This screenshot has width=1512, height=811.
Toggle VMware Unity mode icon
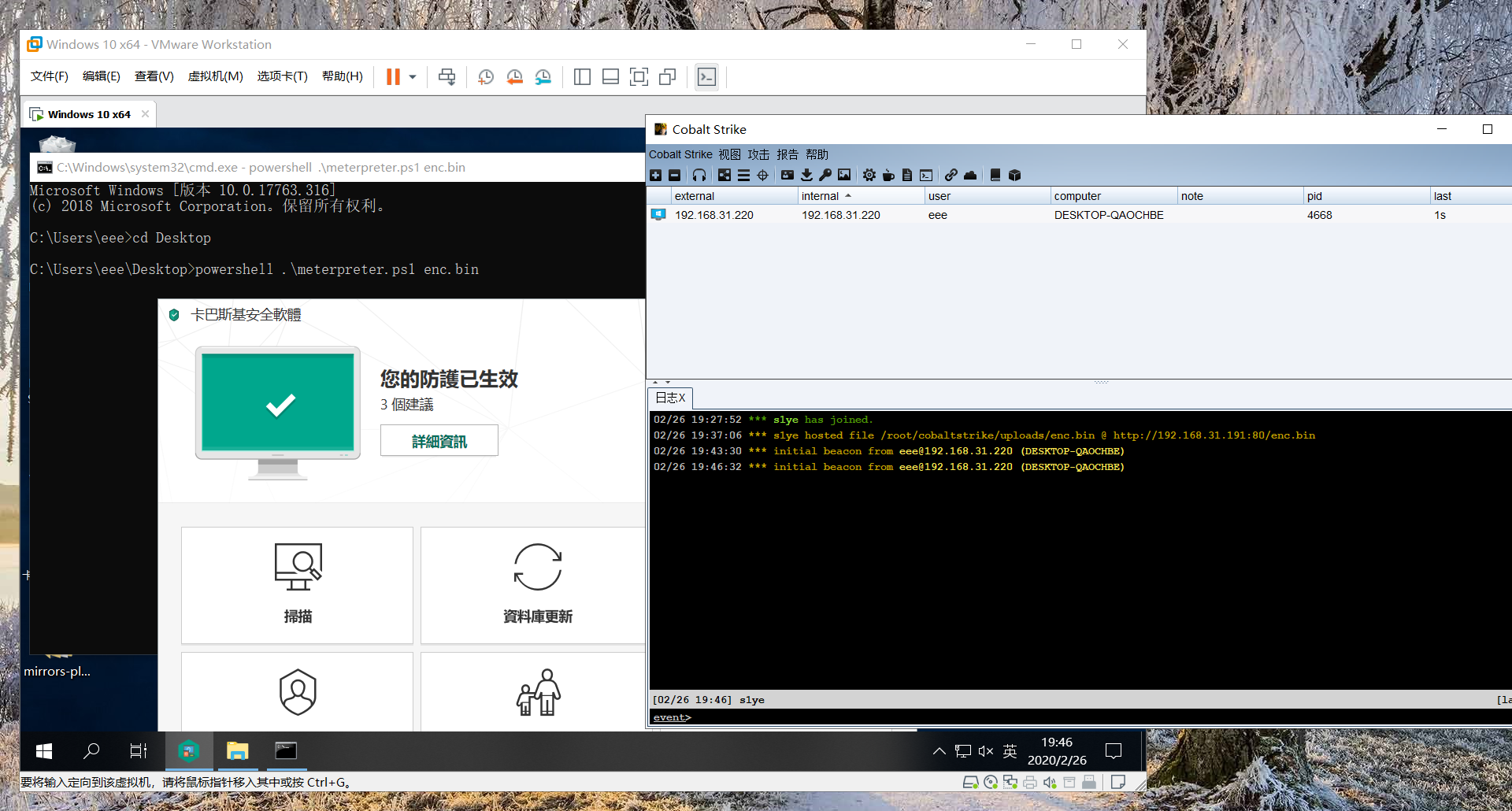[x=667, y=76]
